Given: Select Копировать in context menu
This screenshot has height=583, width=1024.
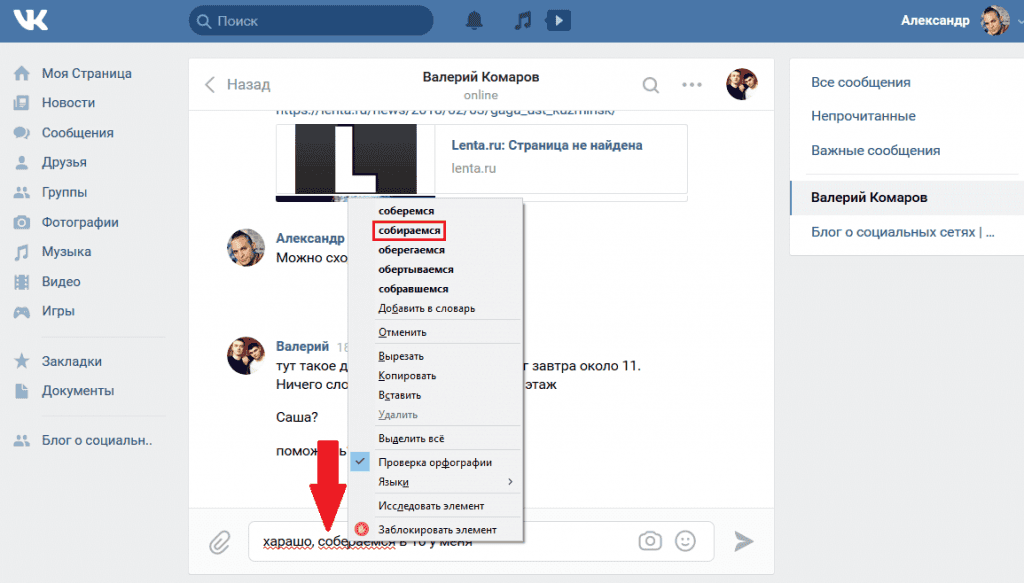Looking at the screenshot, I should (407, 376).
